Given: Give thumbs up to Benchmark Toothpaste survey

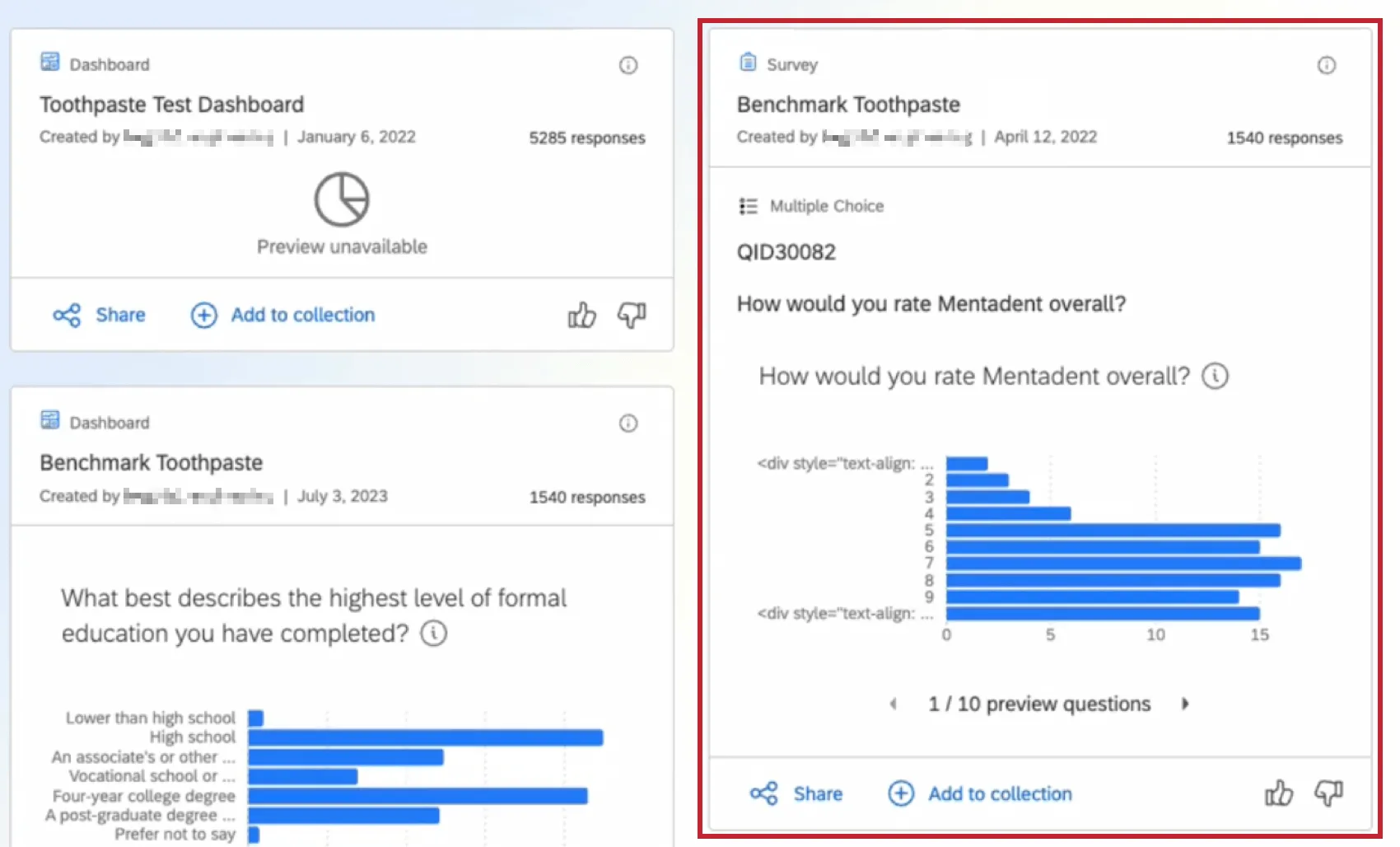Looking at the screenshot, I should pos(1278,793).
